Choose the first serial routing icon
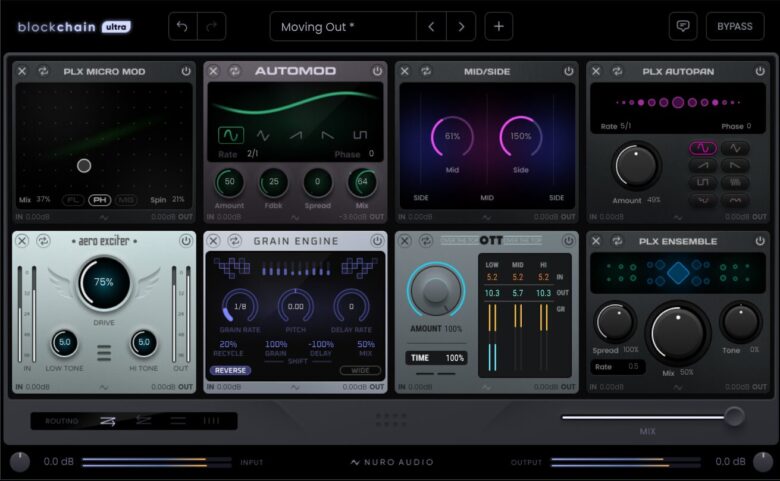This screenshot has height=481, width=780. [108, 421]
